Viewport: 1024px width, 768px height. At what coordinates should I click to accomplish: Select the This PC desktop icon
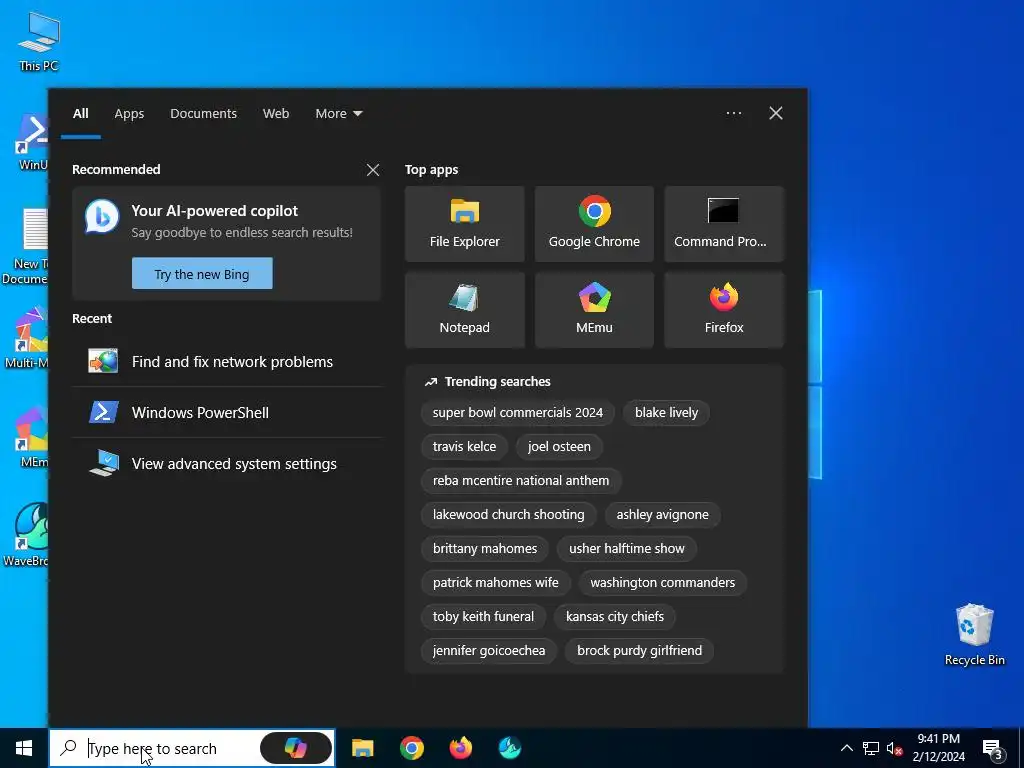[39, 40]
